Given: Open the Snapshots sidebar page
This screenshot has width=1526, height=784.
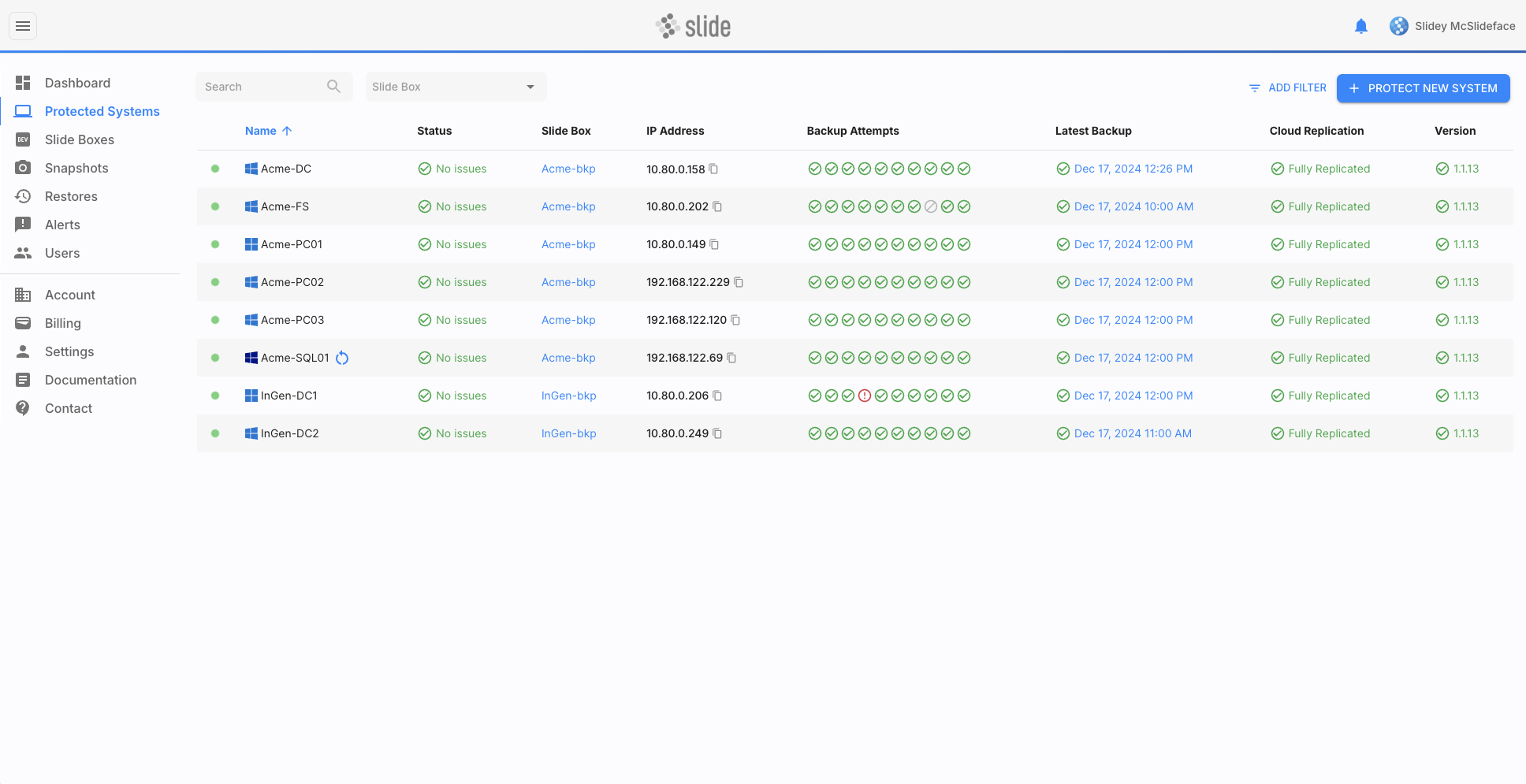Looking at the screenshot, I should (76, 168).
